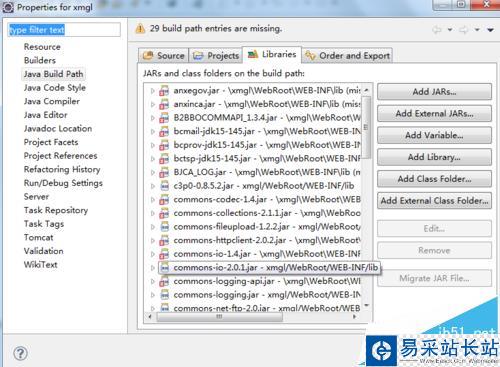Expand the anxegov.jar entry
500x367 pixels.
[x=152, y=91]
